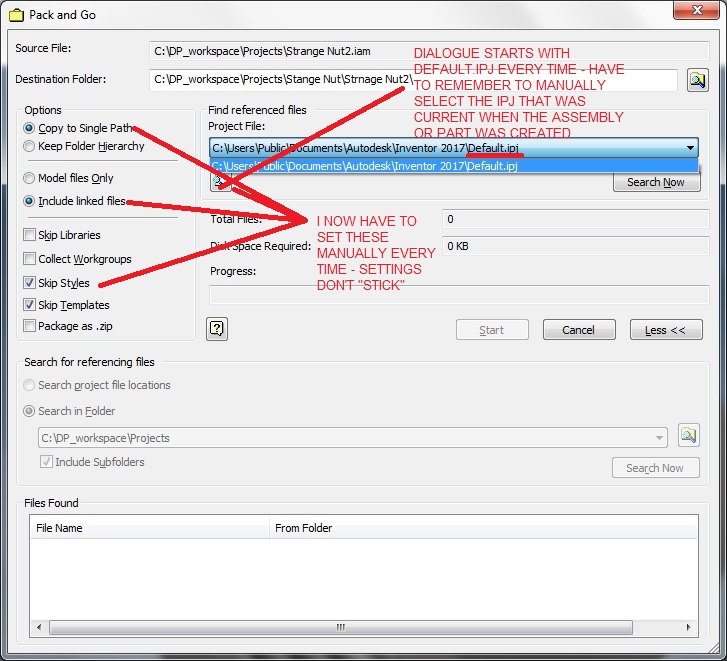
Task: Tick the Collect Workgroups checkbox
Action: click(x=29, y=259)
